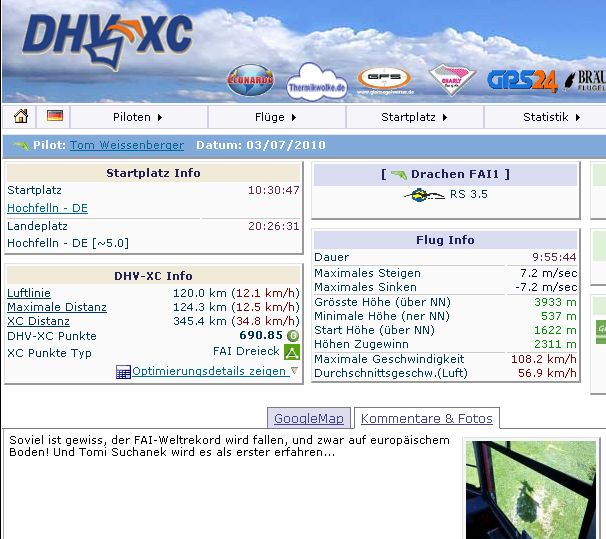The width and height of the screenshot is (606, 539).
Task: Open the Hochfelln - DE takeoff link
Action: [48, 208]
